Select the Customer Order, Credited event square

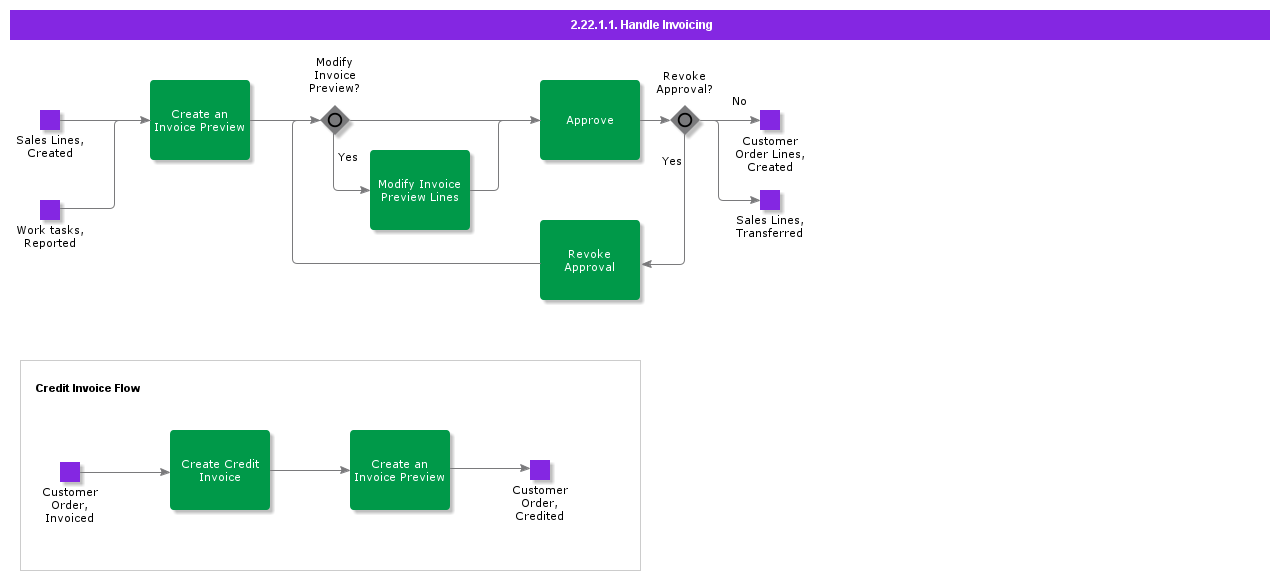pyautogui.click(x=540, y=470)
